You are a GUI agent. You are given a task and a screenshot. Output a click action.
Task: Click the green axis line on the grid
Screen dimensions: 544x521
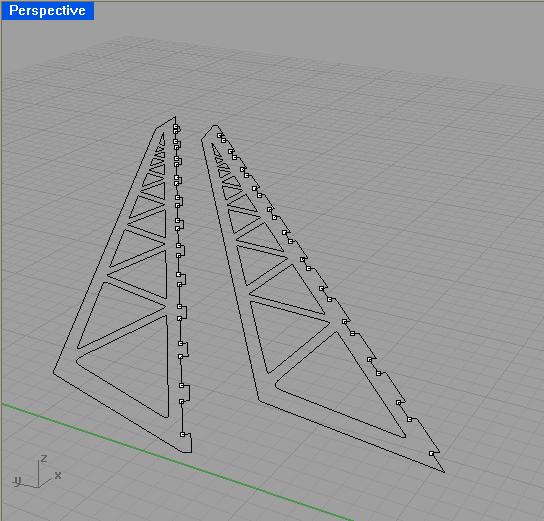(x=173, y=461)
